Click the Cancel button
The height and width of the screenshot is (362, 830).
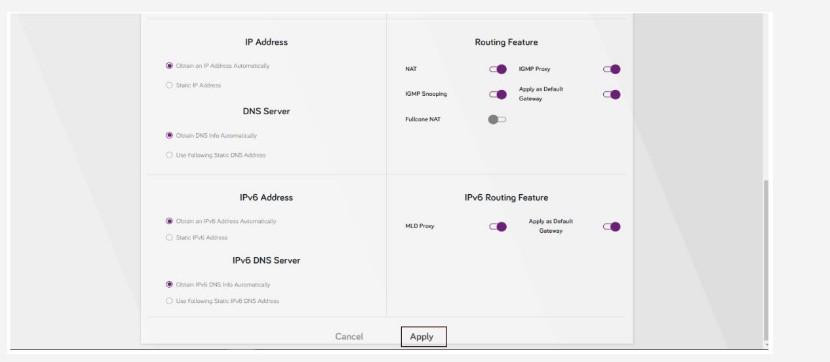click(349, 337)
